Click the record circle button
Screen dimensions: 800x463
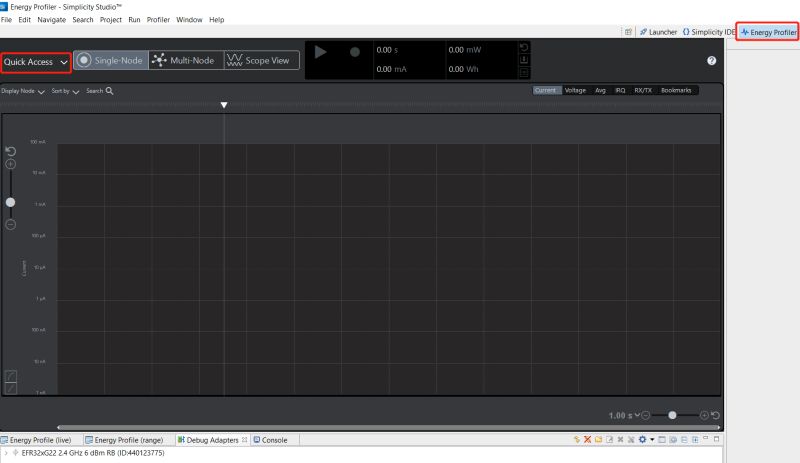(355, 52)
